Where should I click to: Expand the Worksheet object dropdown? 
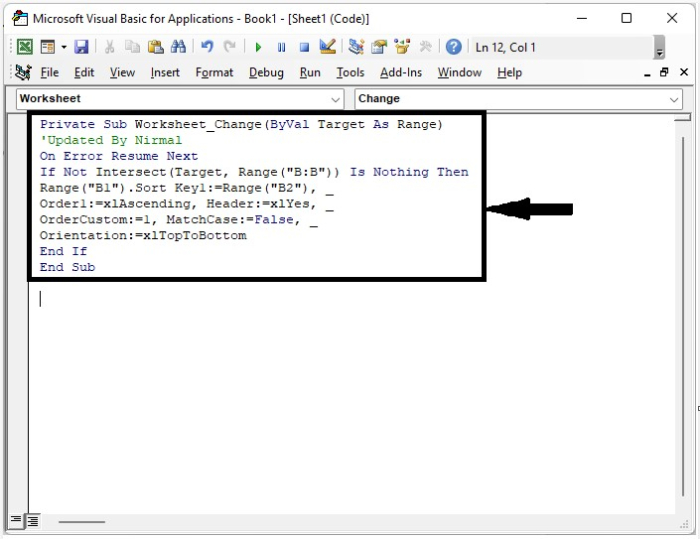pyautogui.click(x=335, y=99)
